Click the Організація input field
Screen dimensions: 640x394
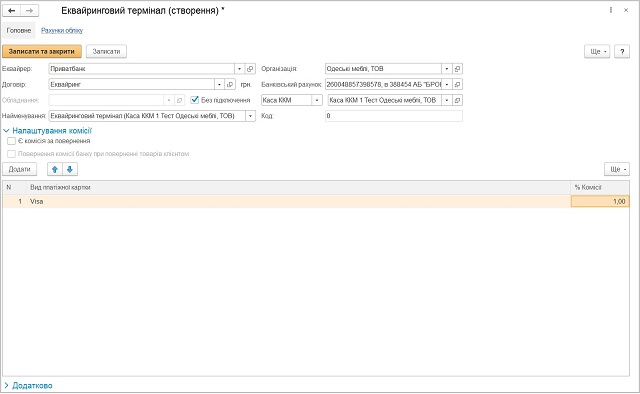(x=384, y=69)
